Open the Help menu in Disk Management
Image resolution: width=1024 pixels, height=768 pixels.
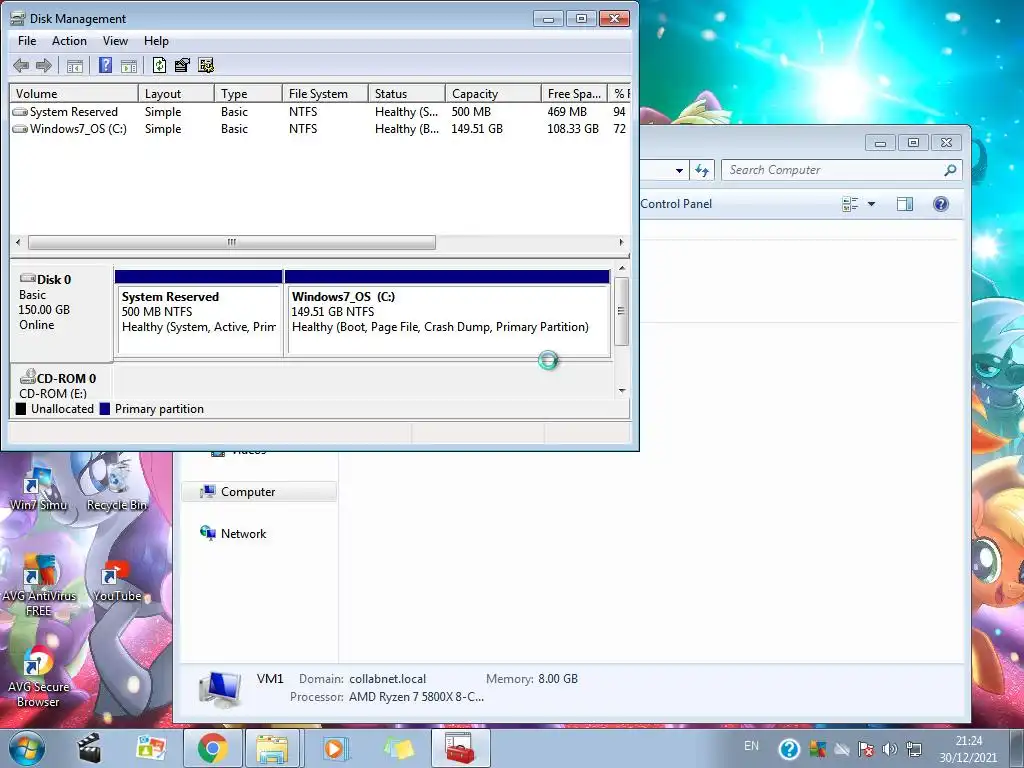point(156,40)
